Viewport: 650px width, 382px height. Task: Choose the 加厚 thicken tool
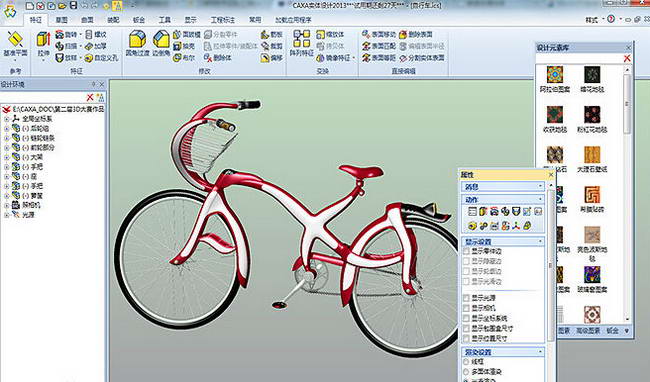coord(96,46)
